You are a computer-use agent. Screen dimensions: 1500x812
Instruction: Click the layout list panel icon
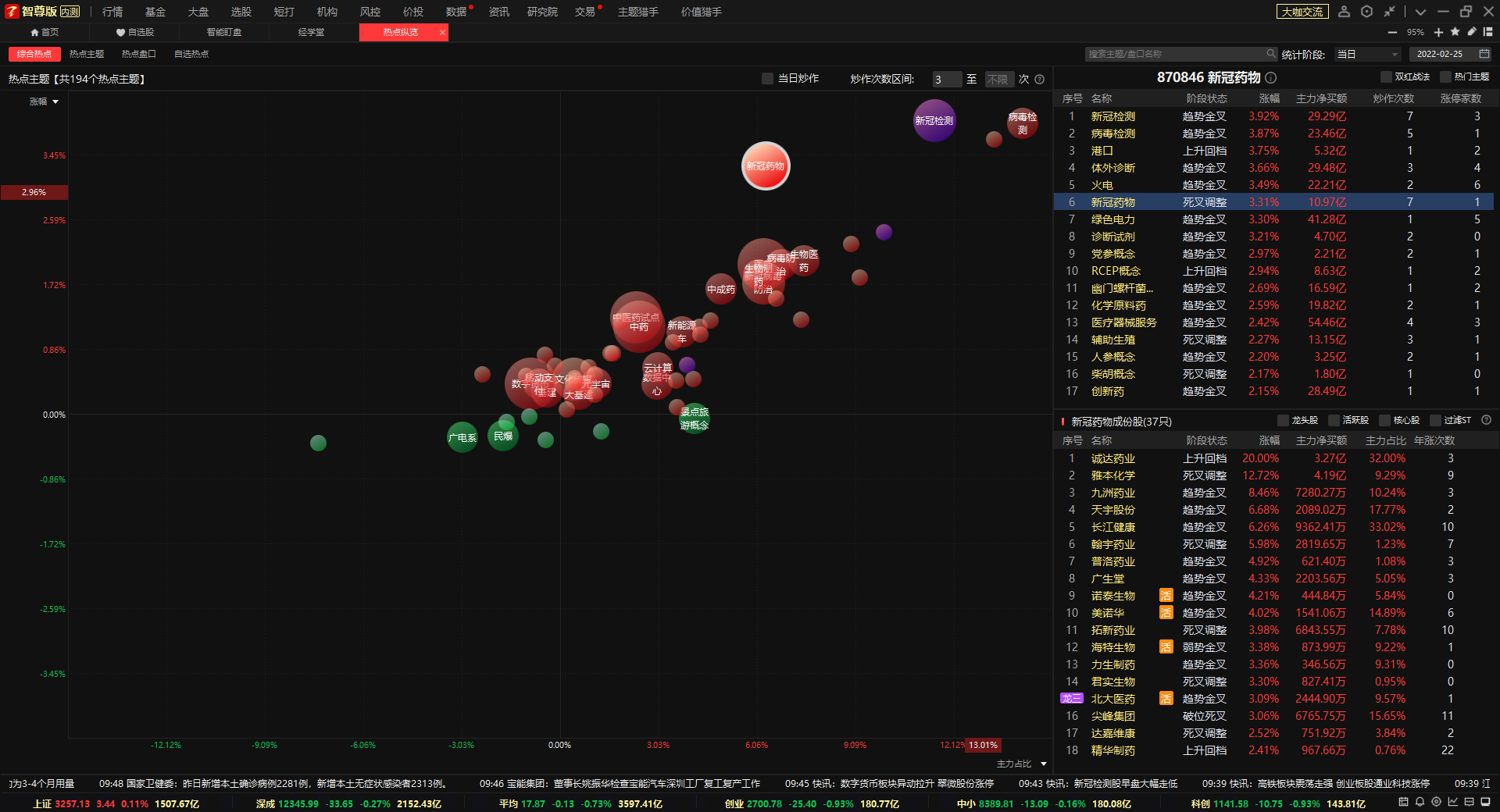tap(1487, 32)
